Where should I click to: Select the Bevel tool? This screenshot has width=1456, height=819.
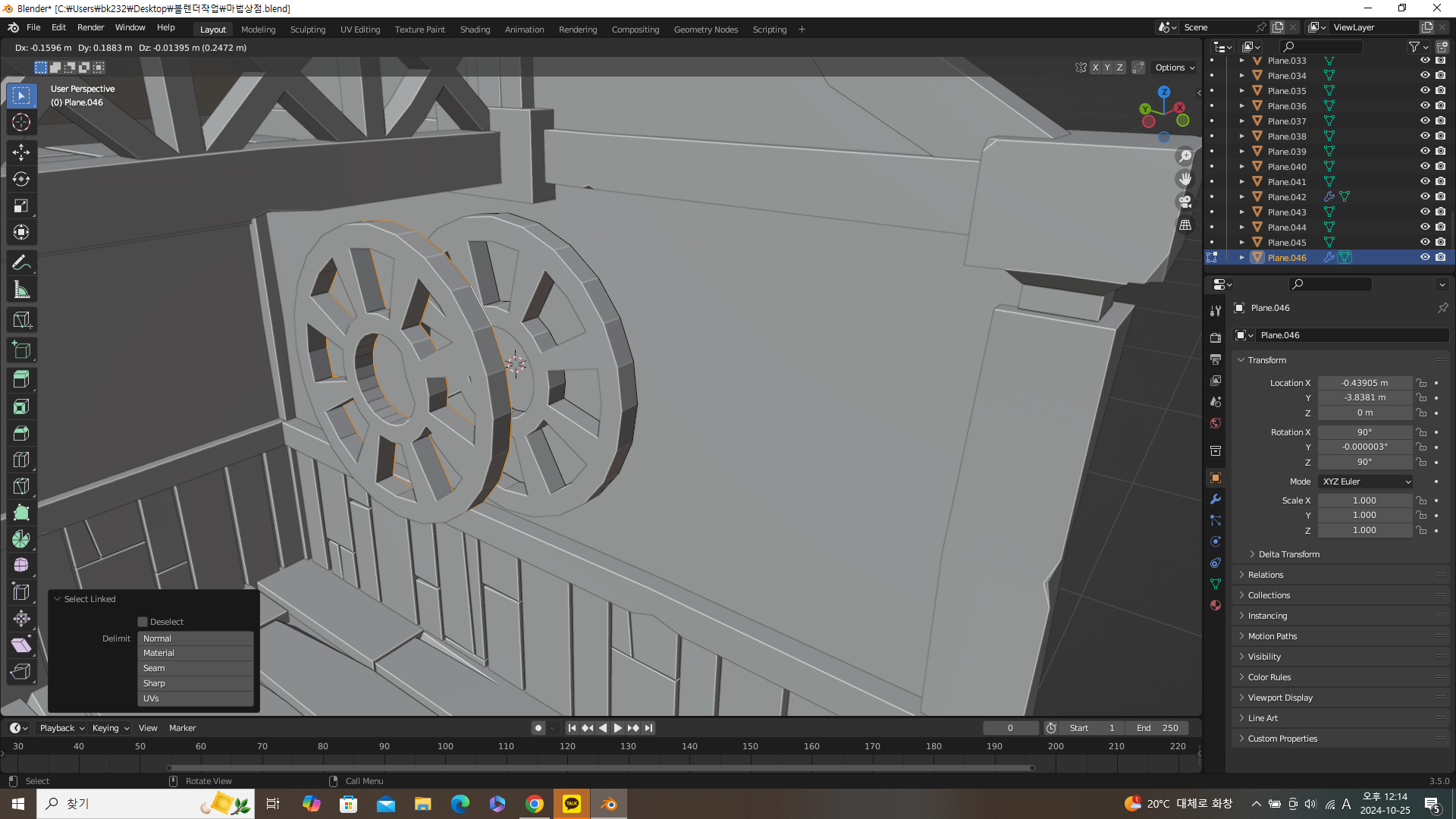click(x=21, y=433)
